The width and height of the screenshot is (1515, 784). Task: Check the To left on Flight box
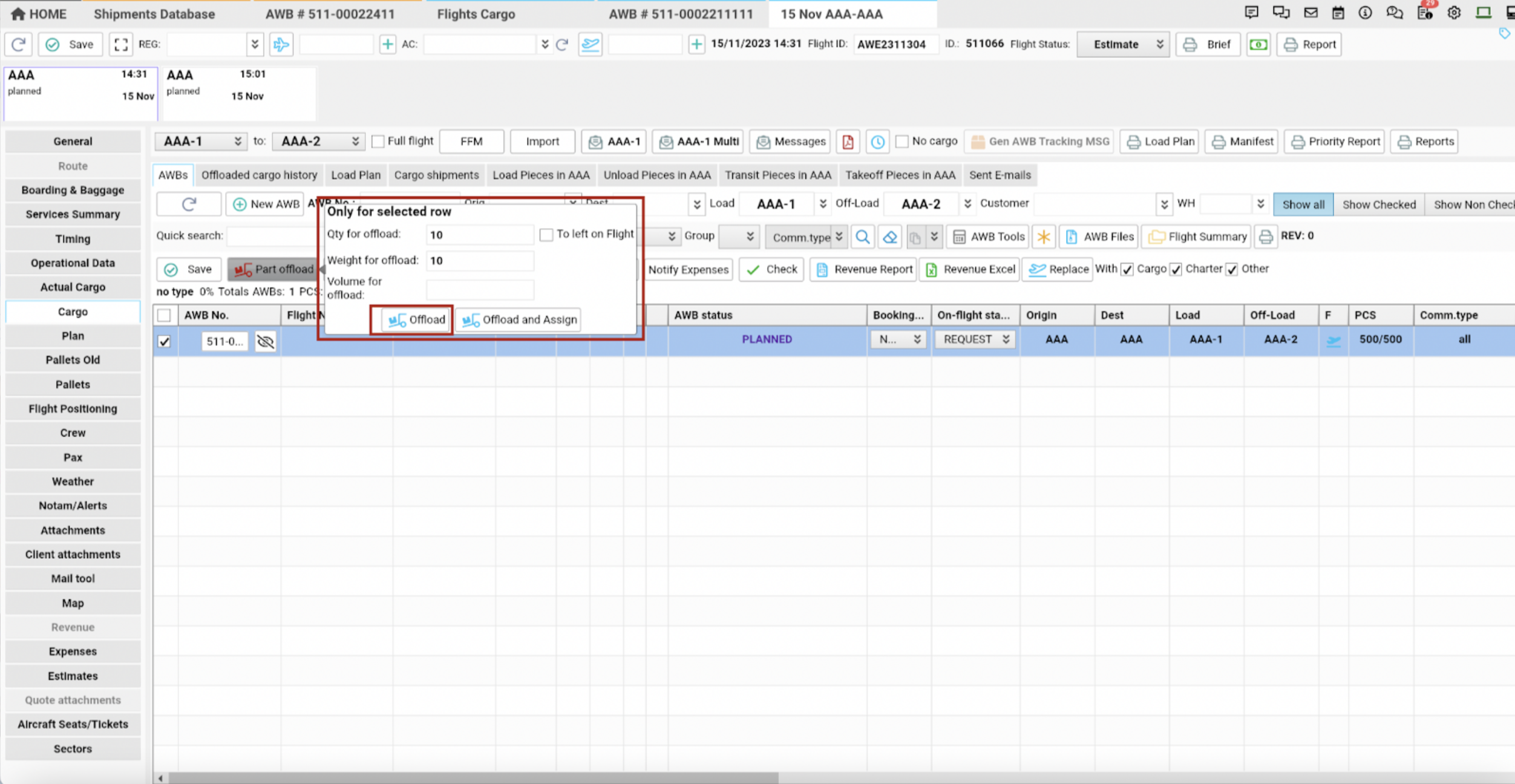point(546,235)
